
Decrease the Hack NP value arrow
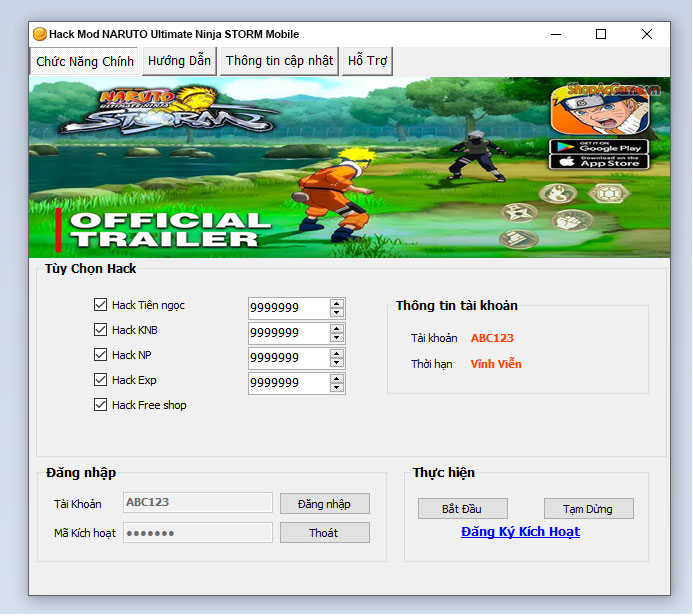coord(337,363)
